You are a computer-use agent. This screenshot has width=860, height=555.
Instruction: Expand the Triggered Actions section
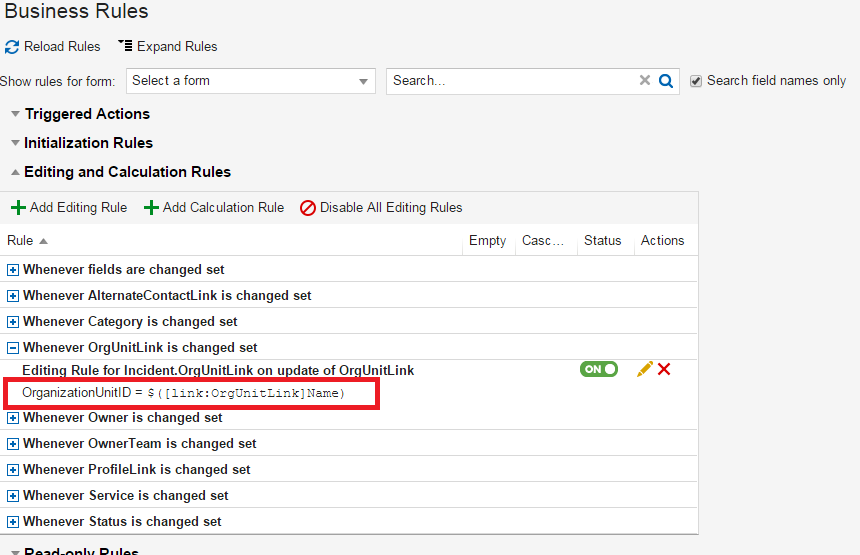pyautogui.click(x=15, y=114)
